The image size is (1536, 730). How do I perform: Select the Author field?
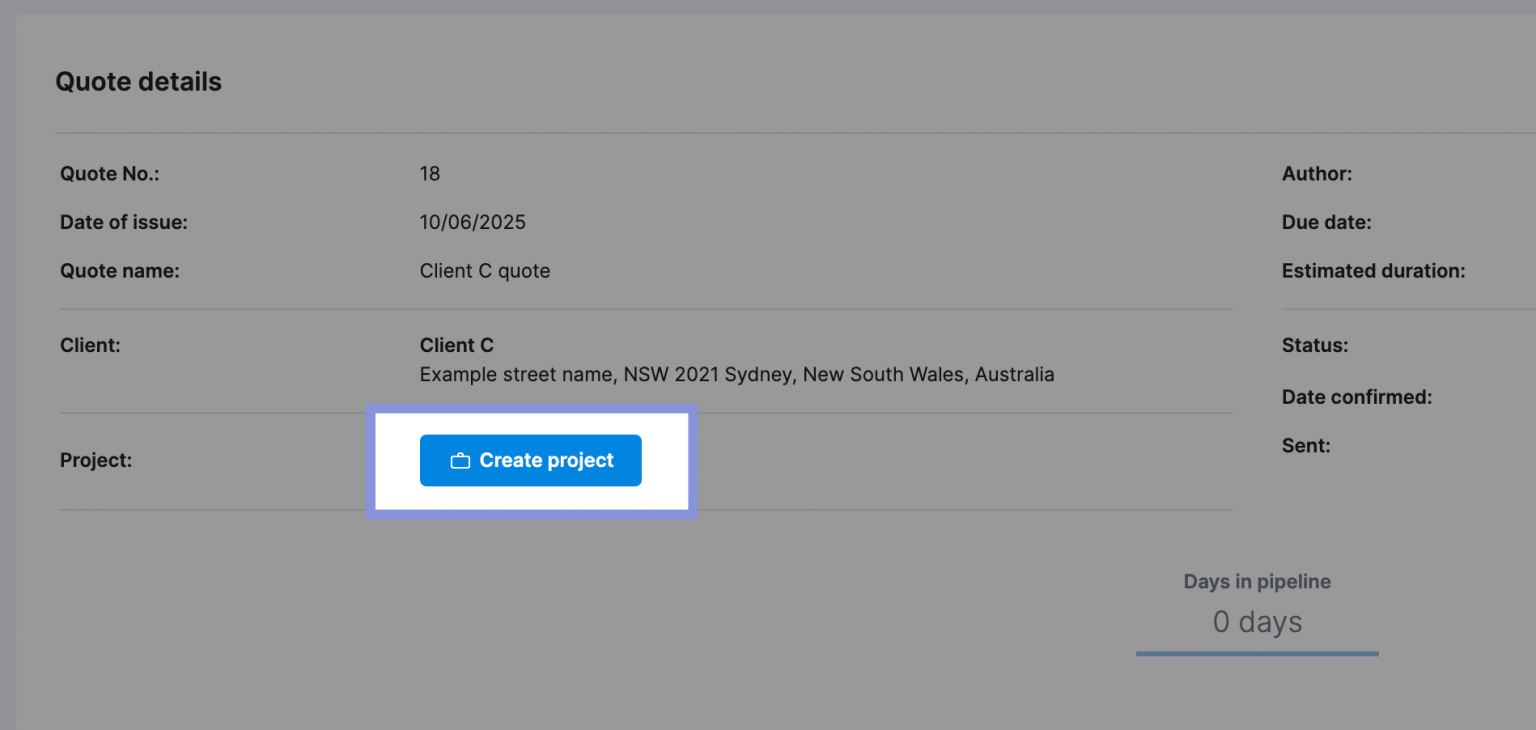pos(1316,173)
